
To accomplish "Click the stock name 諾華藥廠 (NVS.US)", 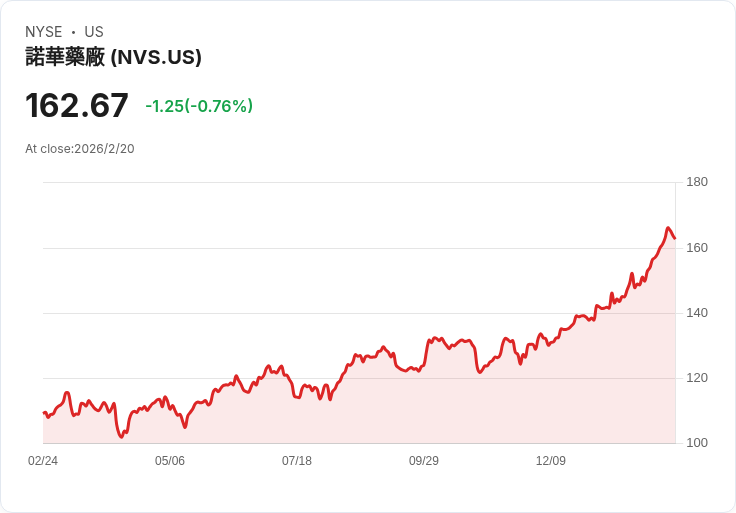I will pos(113,57).
